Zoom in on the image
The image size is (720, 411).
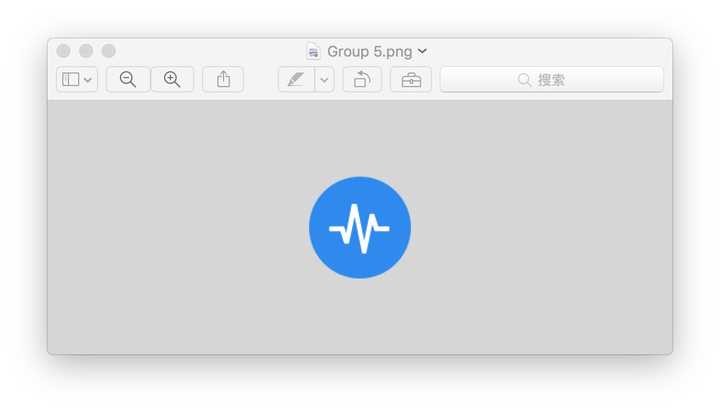click(172, 80)
